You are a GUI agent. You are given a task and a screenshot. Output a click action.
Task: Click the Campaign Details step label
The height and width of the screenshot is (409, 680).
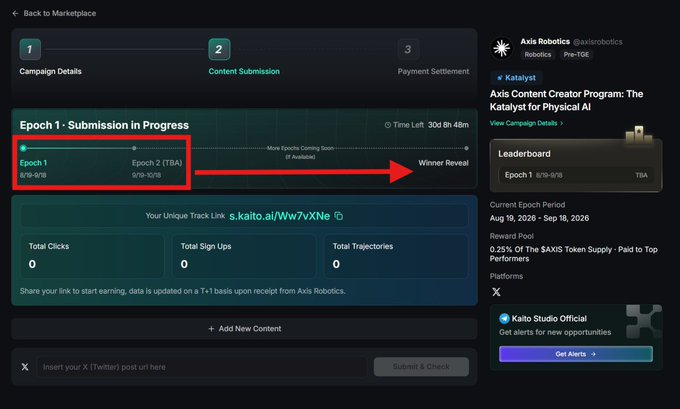50,71
